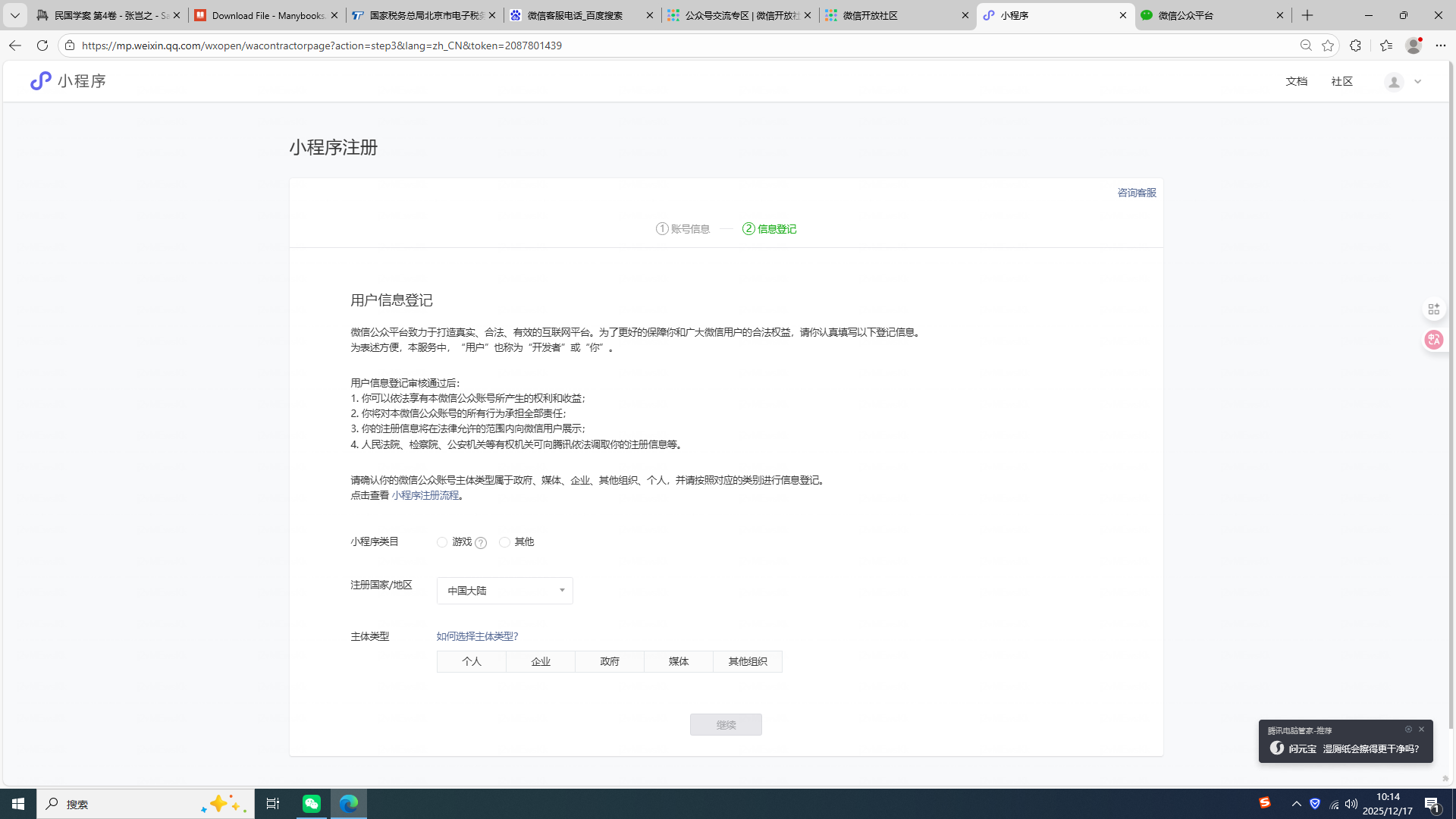Click the 咨询客服 link
This screenshot has height=819, width=1456.
click(x=1136, y=193)
